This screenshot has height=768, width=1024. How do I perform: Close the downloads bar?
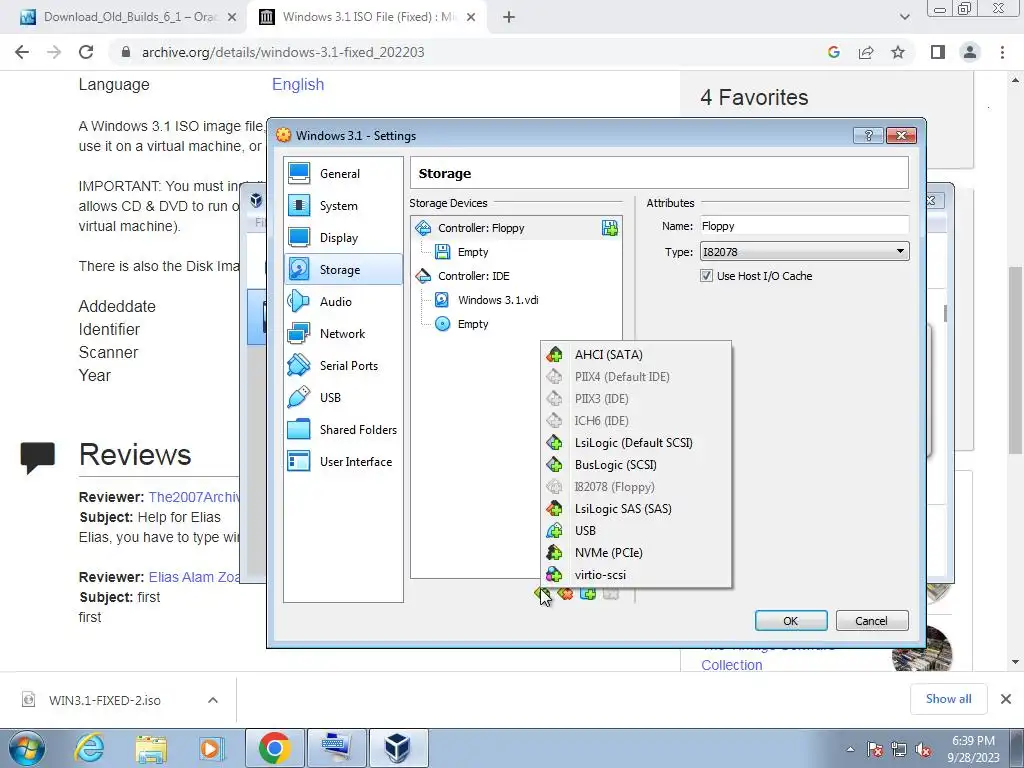click(x=1006, y=699)
